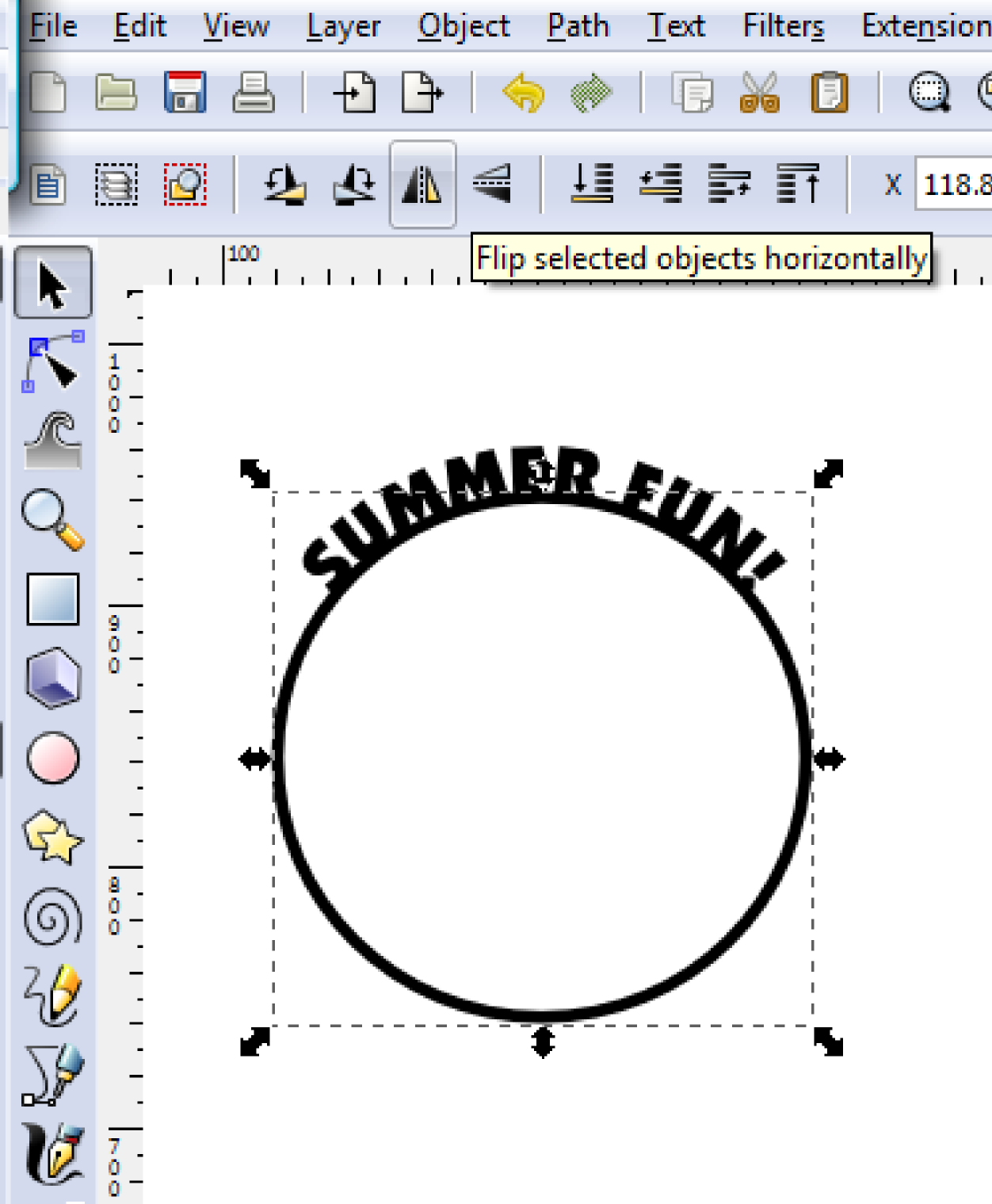Save the current document

tap(185, 94)
